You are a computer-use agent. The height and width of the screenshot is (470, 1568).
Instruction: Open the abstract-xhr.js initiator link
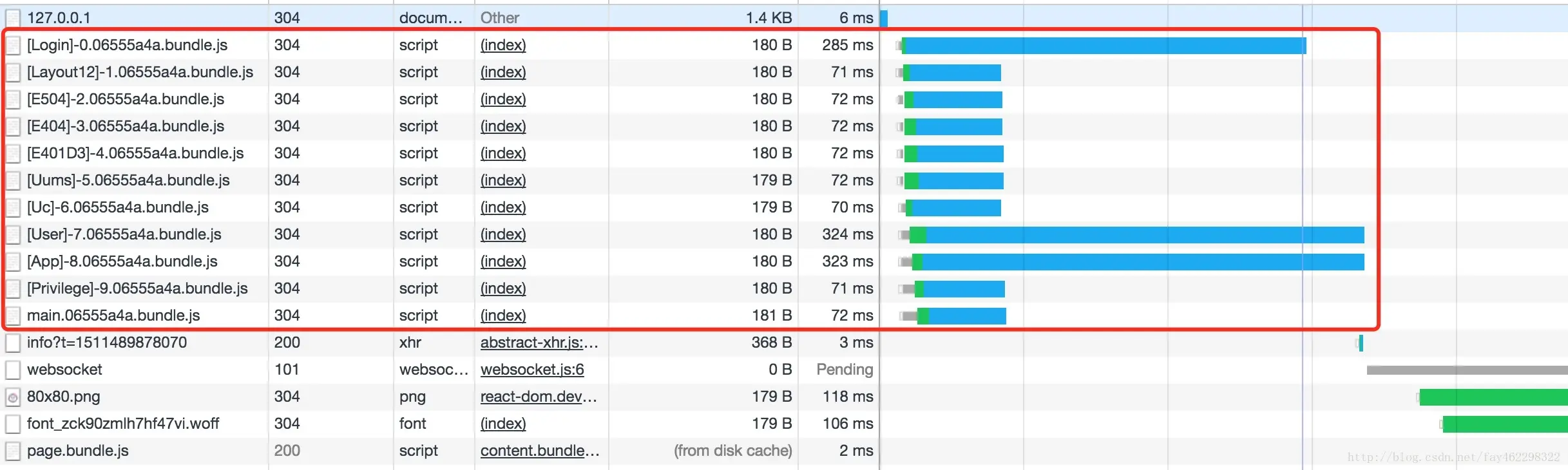pos(539,343)
